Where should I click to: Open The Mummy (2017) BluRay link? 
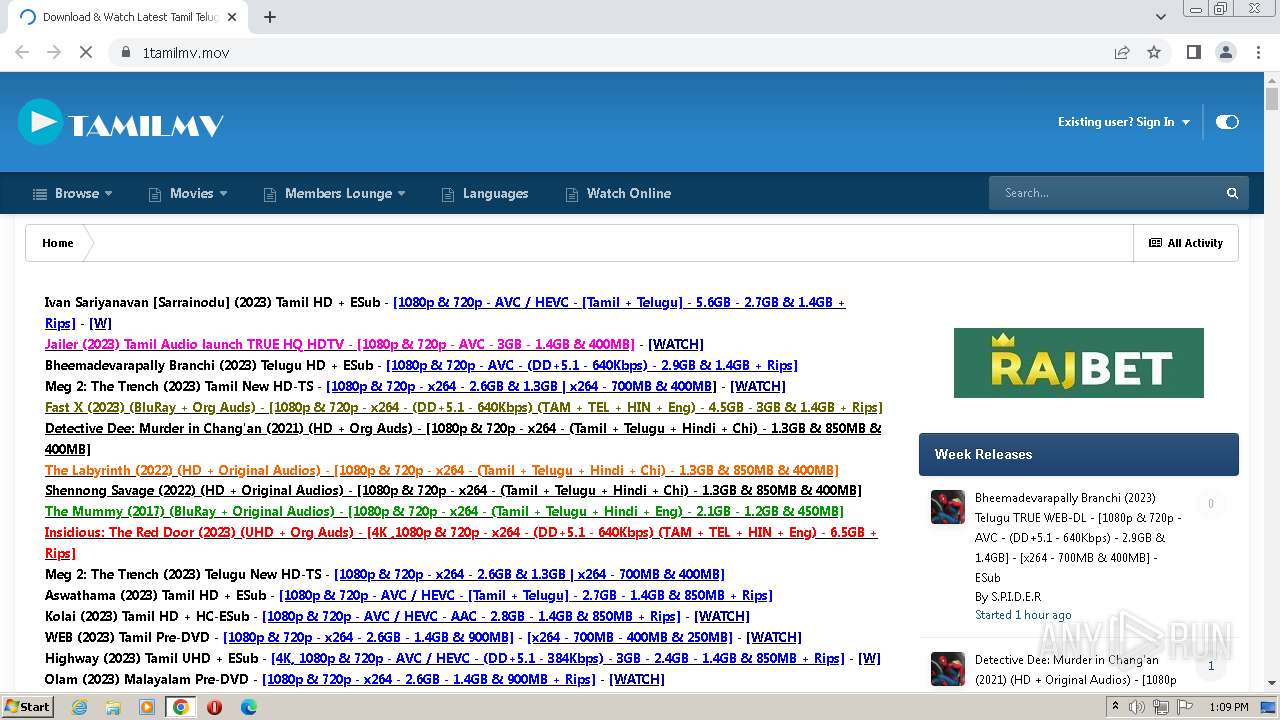pos(444,511)
